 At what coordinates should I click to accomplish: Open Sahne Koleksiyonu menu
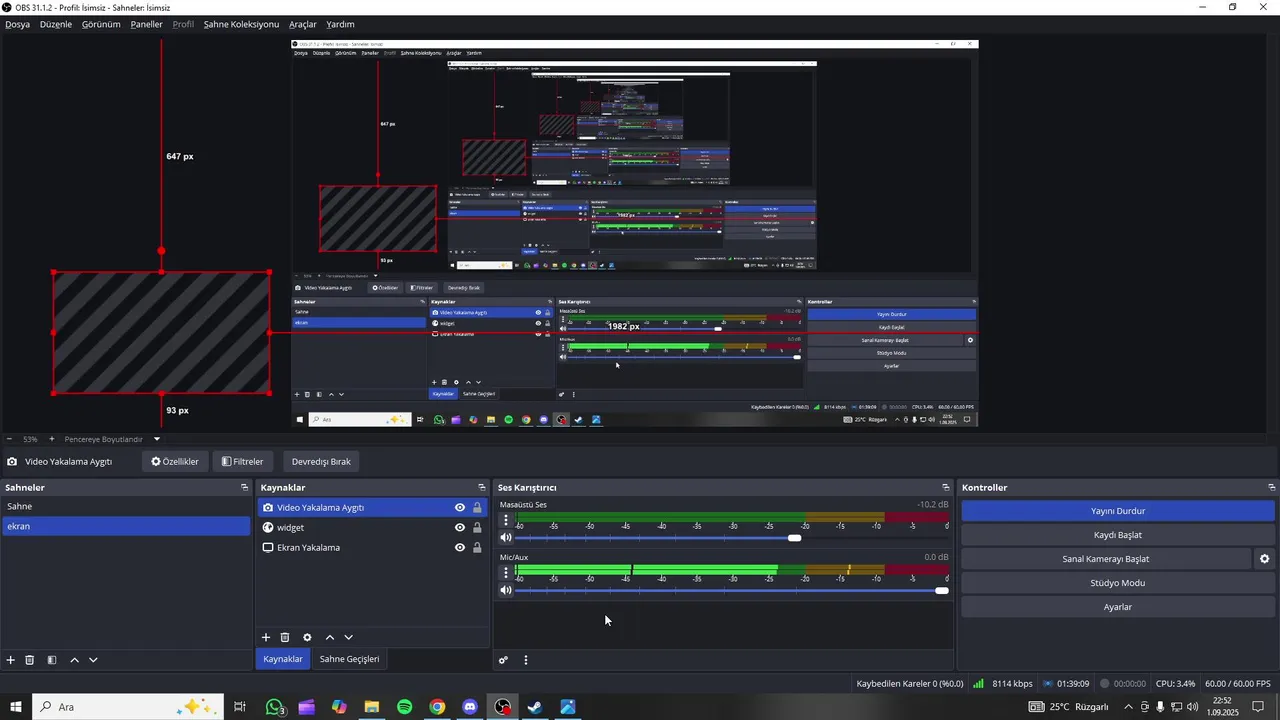tap(241, 24)
